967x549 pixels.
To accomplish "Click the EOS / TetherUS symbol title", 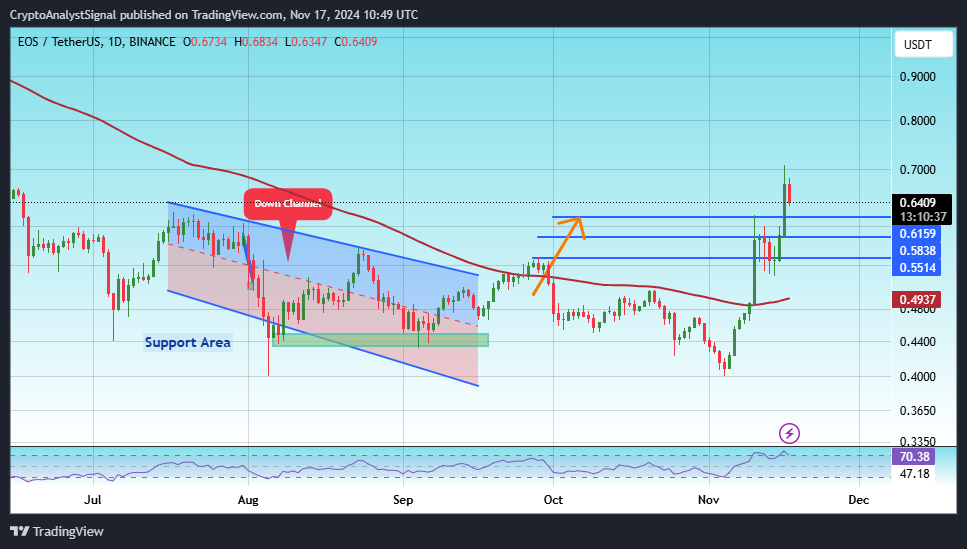I will 59,42.
